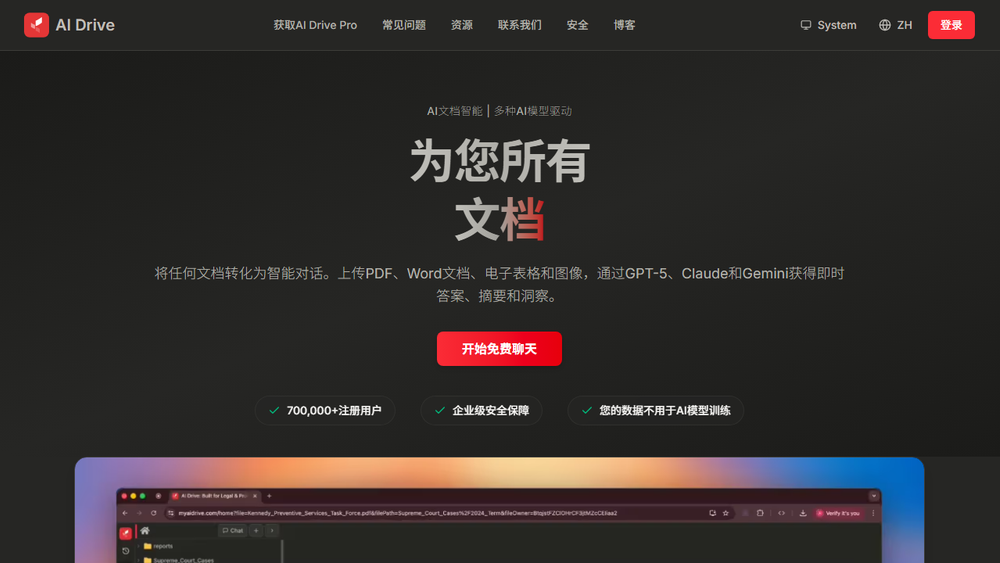Click the AI Drive brand name link
The width and height of the screenshot is (1000, 563).
tap(85, 25)
